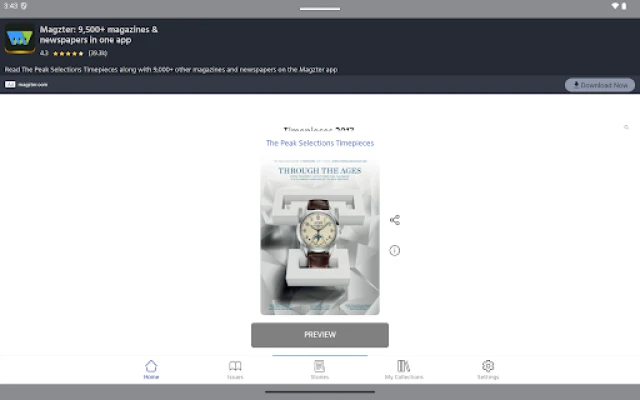Tap the top drag handle bar
This screenshot has height=400, width=640.
click(x=320, y=8)
